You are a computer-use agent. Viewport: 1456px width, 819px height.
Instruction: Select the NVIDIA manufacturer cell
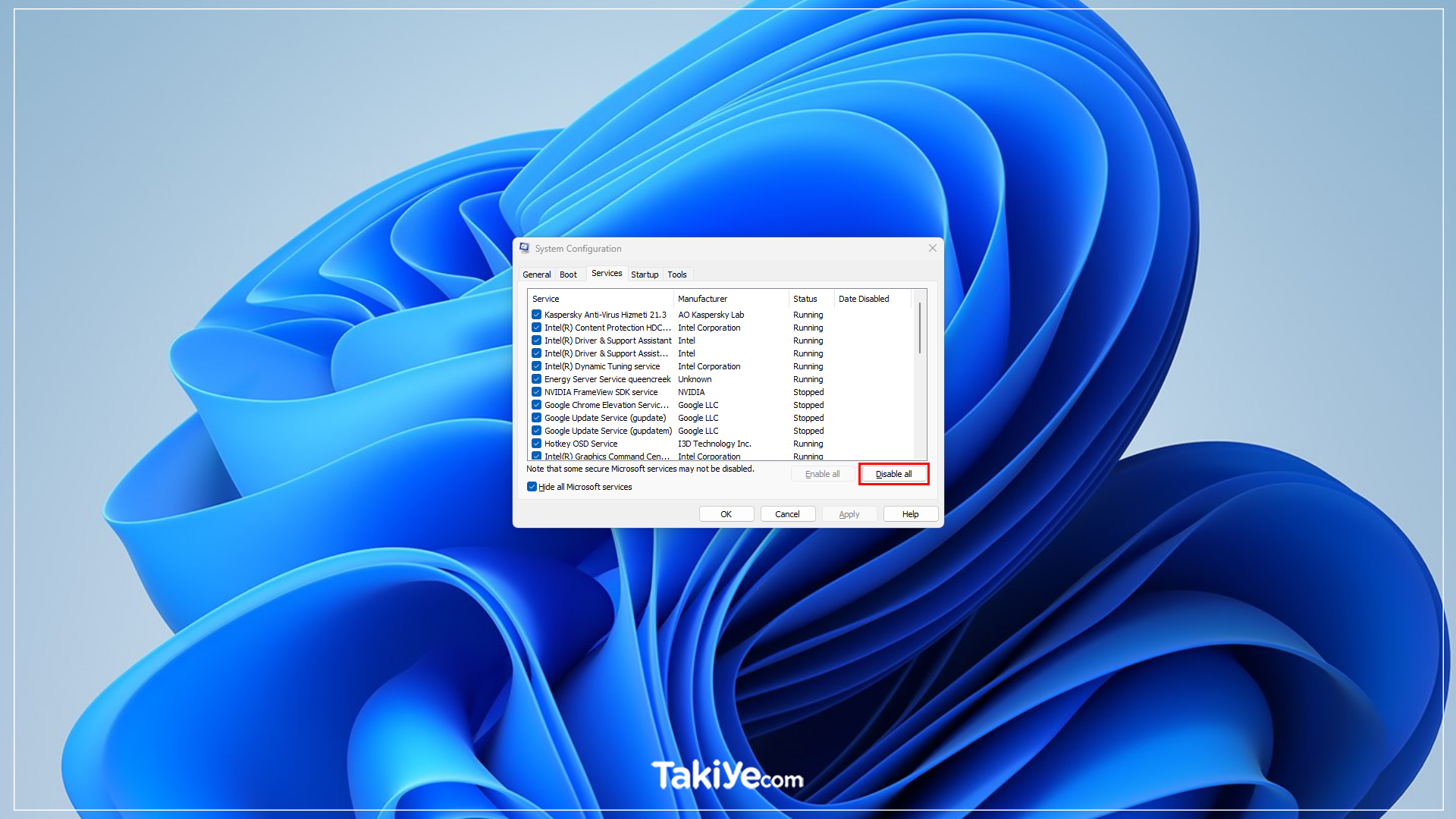(x=691, y=392)
